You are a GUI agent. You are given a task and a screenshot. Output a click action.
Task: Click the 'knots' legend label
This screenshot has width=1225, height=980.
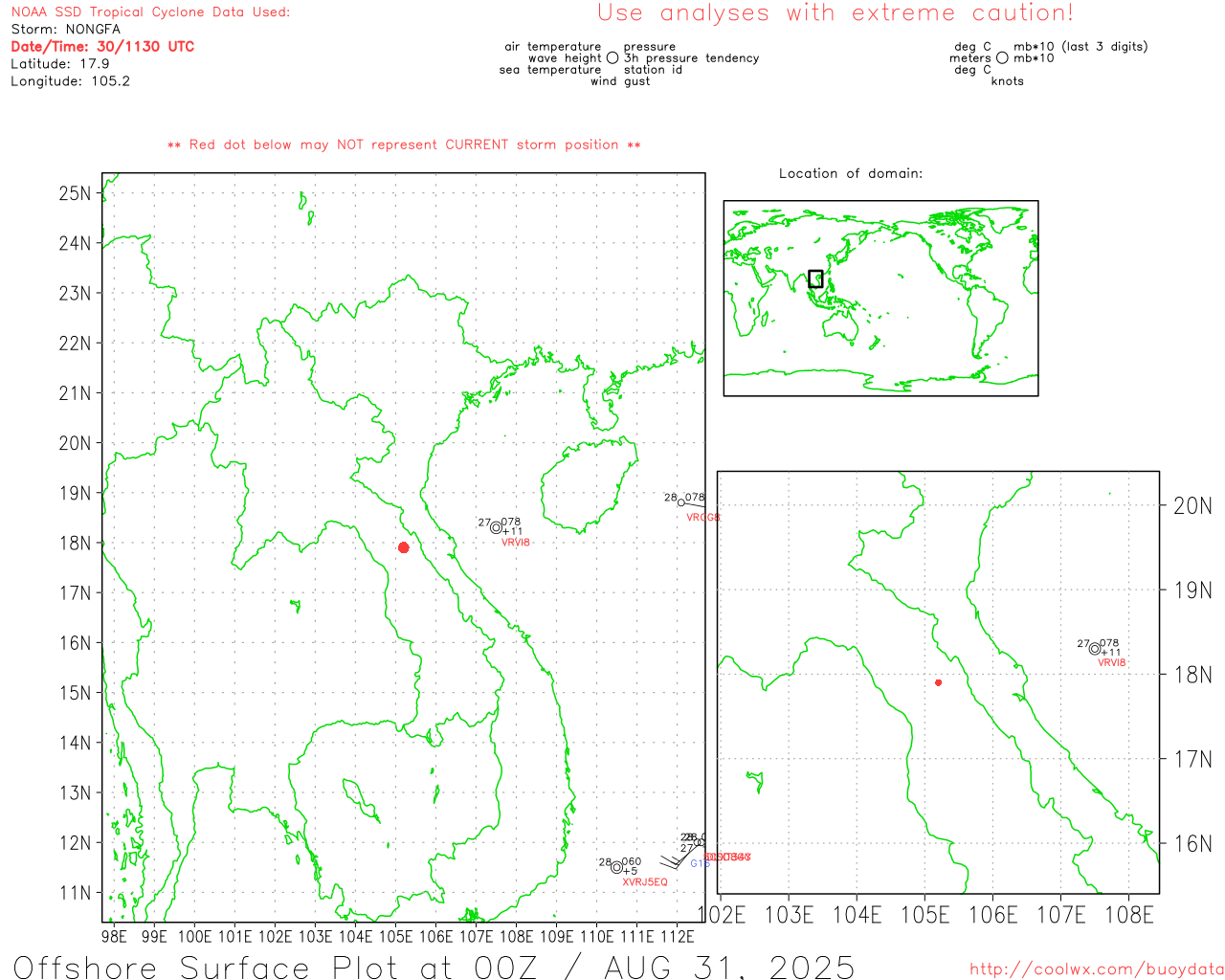(x=1008, y=81)
